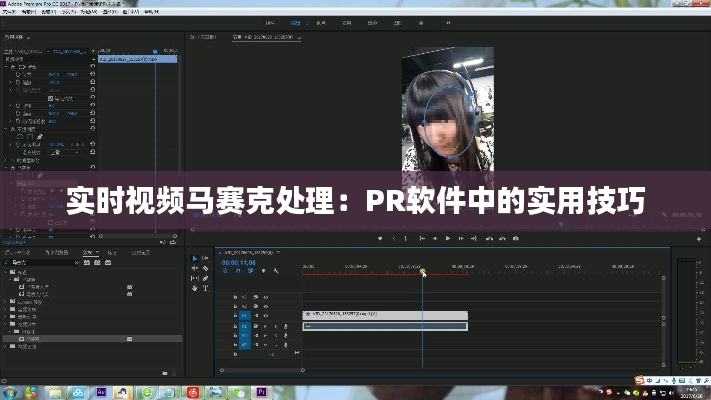Click the Windows Start button

click(9, 390)
